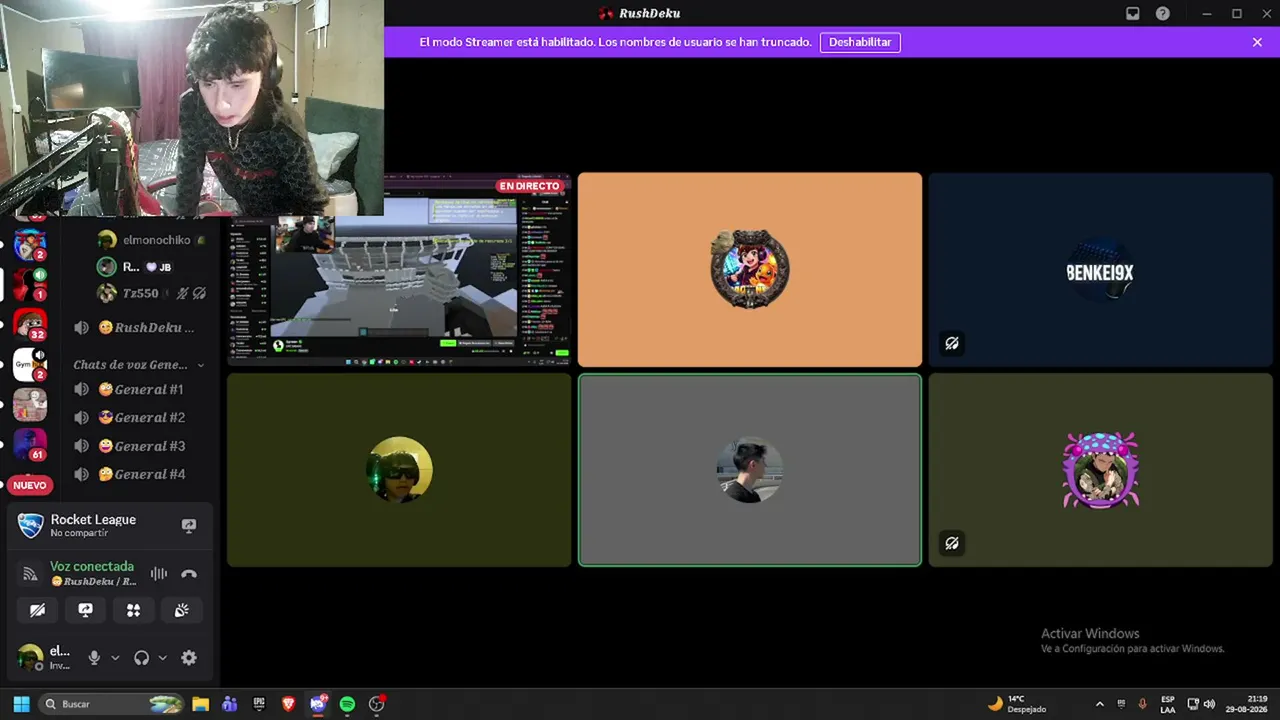The image size is (1280, 720).
Task: Open the EN DIRECTO screen share stream tile
Action: pos(399,269)
